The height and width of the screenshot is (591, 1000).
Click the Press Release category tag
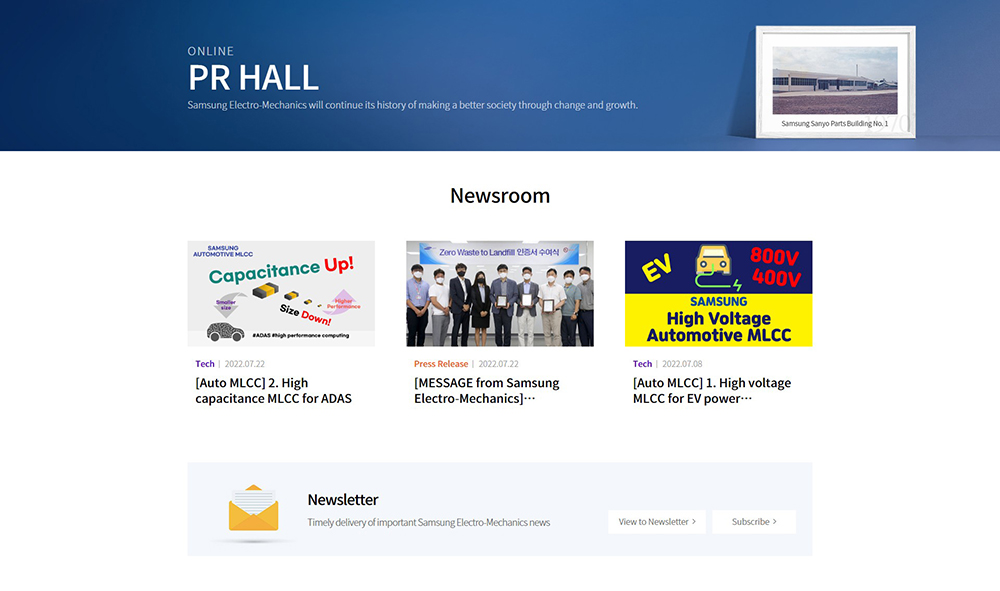(x=441, y=363)
